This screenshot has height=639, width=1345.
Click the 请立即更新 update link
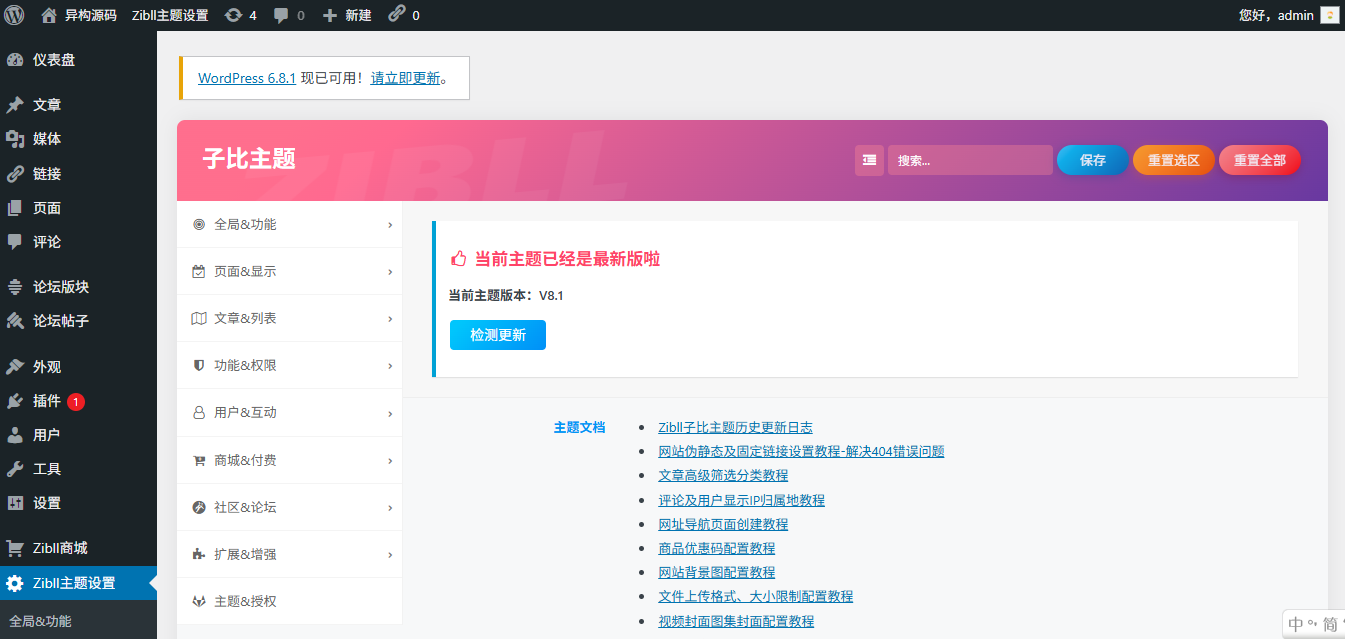pyautogui.click(x=404, y=77)
